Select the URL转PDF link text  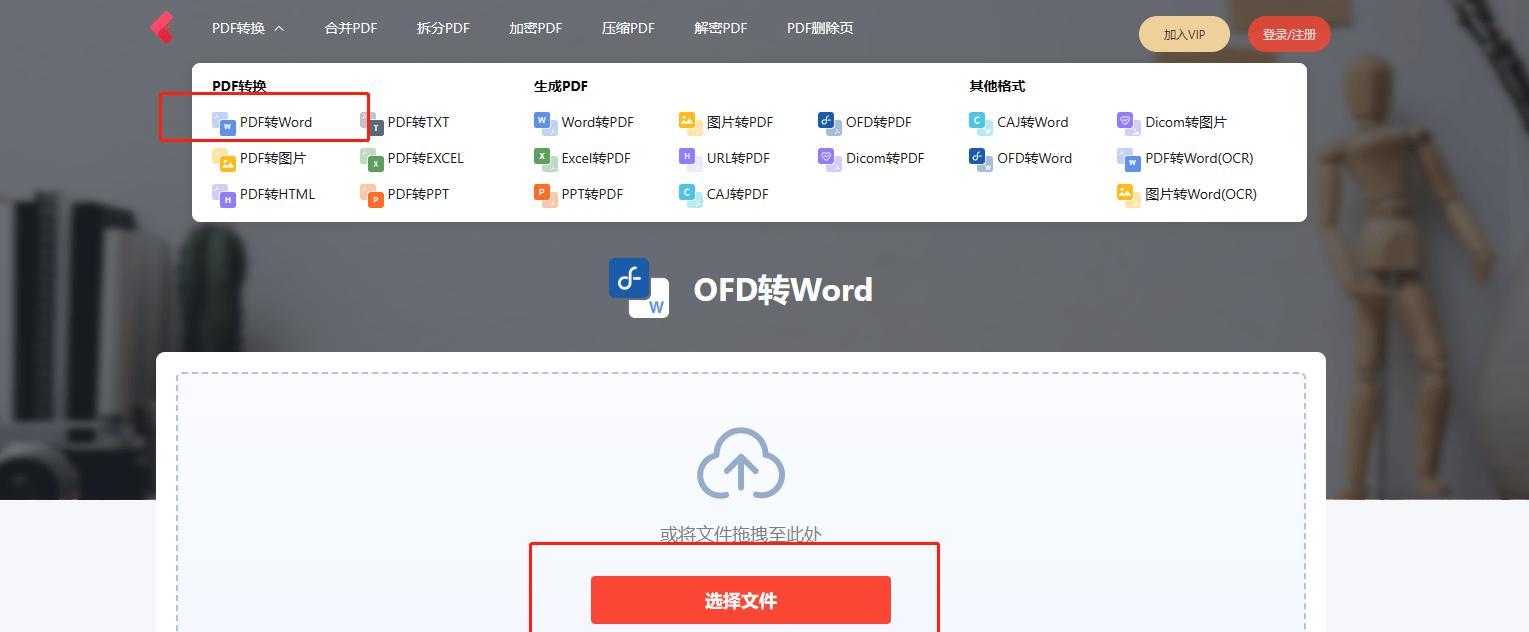pyautogui.click(x=738, y=158)
